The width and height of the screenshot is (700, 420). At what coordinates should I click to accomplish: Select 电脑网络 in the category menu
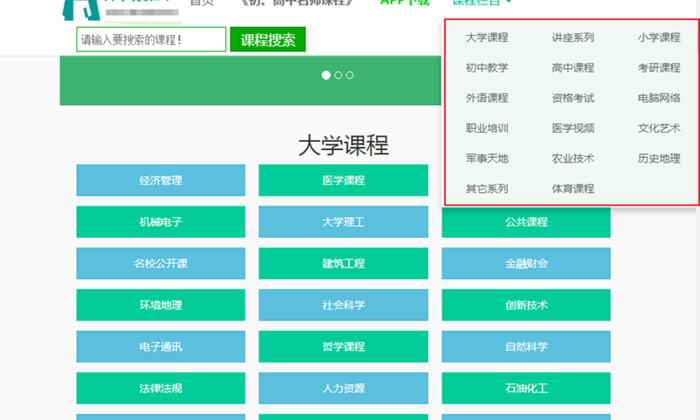pyautogui.click(x=659, y=98)
